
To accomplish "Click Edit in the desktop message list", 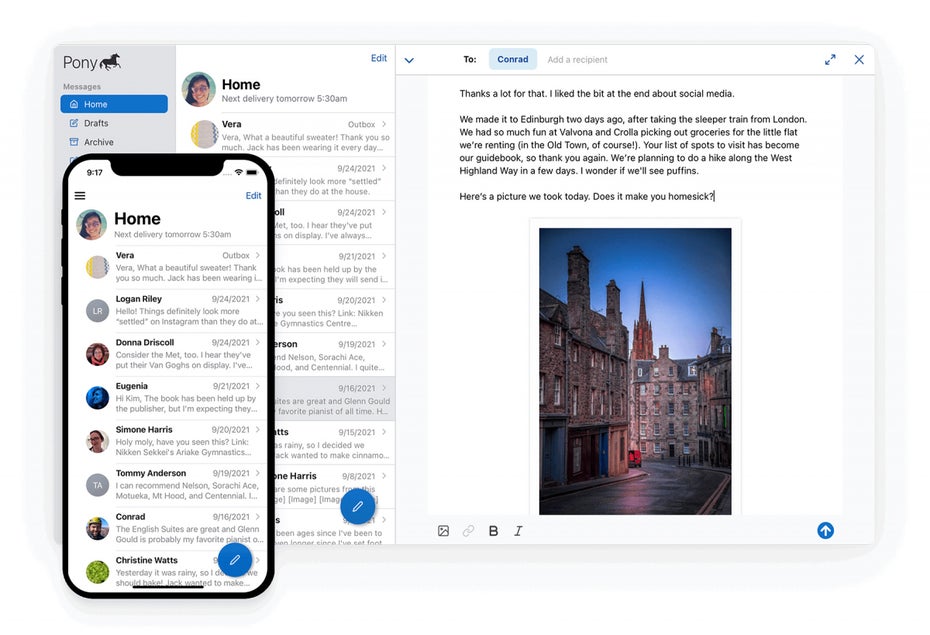I will (378, 58).
